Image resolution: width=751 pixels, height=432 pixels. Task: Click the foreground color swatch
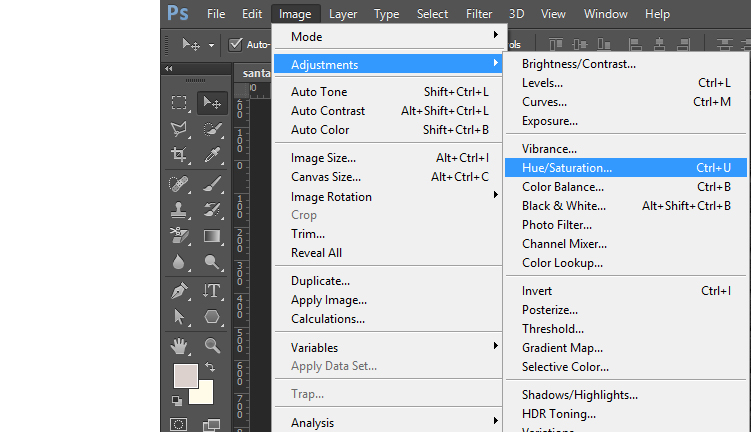[185, 376]
